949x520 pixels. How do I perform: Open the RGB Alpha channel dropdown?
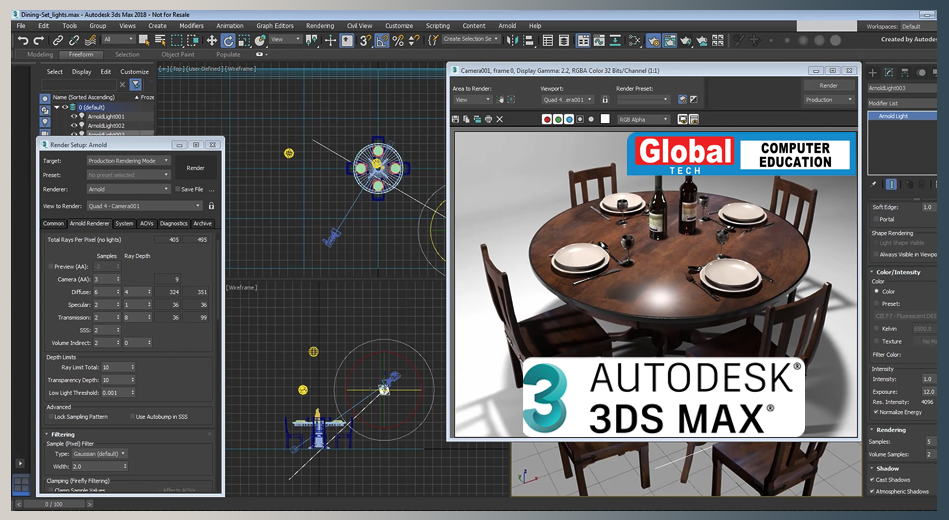[x=642, y=119]
